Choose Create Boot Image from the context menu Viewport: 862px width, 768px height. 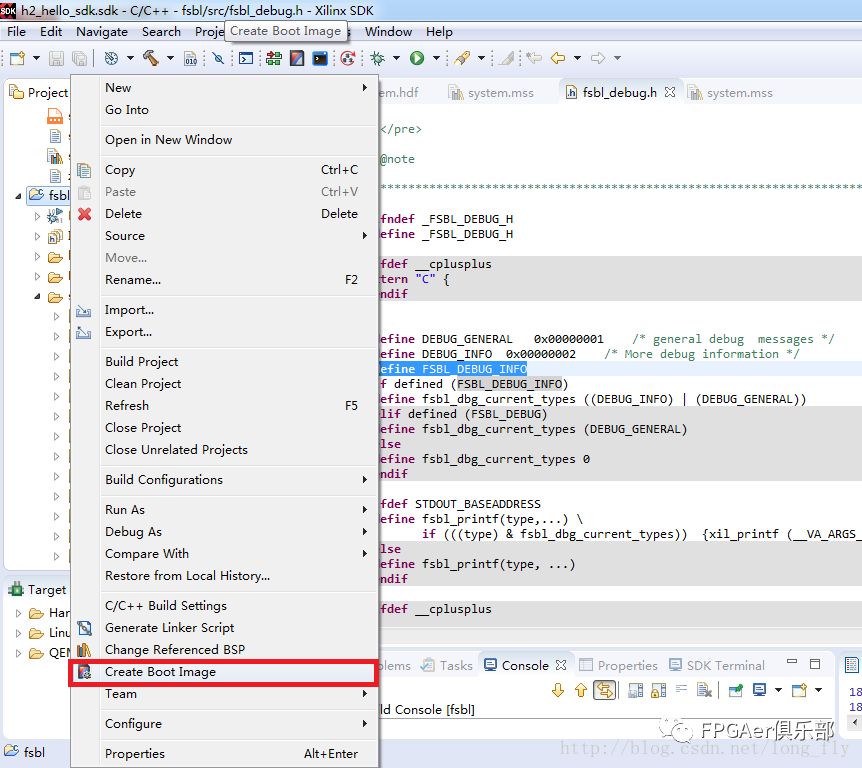click(160, 672)
